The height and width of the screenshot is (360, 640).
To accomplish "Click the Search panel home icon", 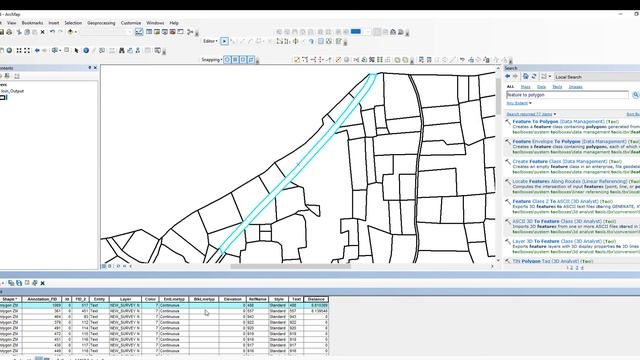I will pos(526,77).
